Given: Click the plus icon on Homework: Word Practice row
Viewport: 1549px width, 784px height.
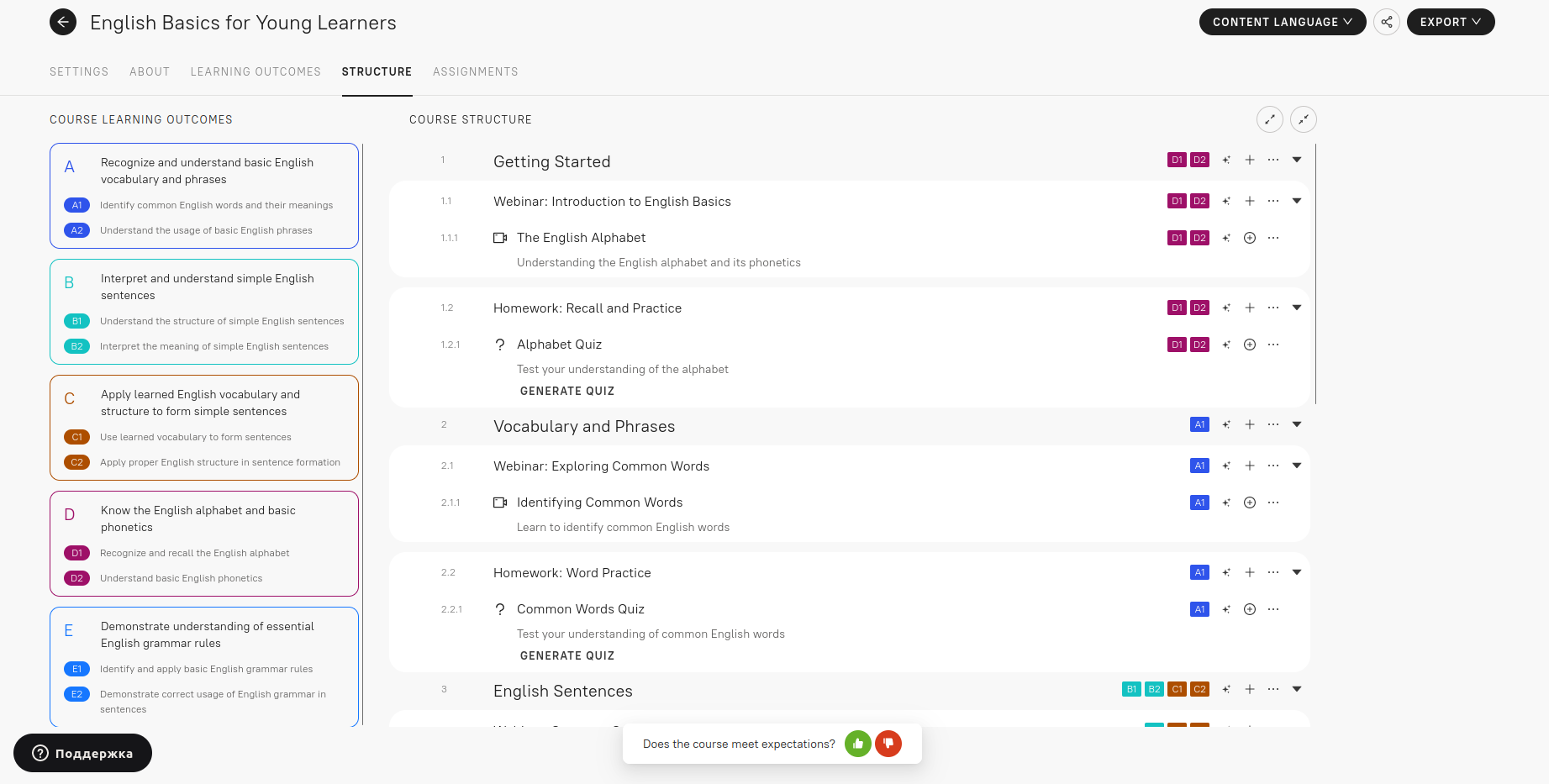Looking at the screenshot, I should pos(1249,572).
